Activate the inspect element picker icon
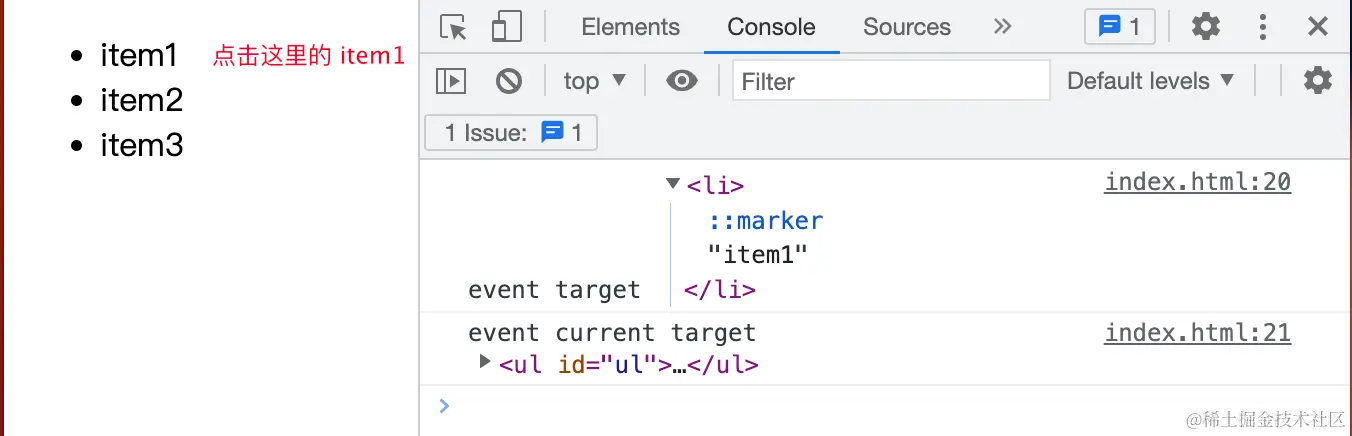The width and height of the screenshot is (1352, 436). click(x=455, y=27)
